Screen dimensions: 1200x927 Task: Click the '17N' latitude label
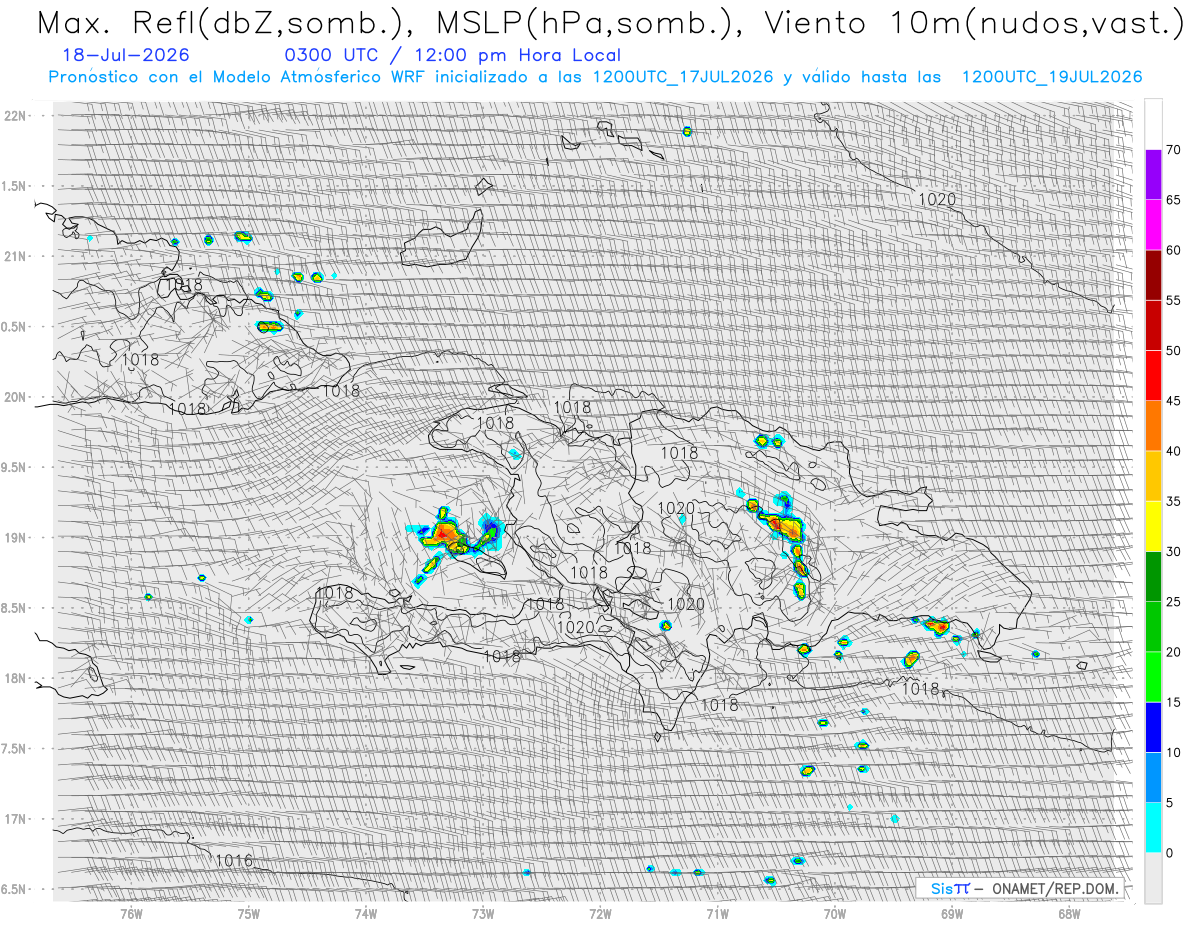point(15,819)
